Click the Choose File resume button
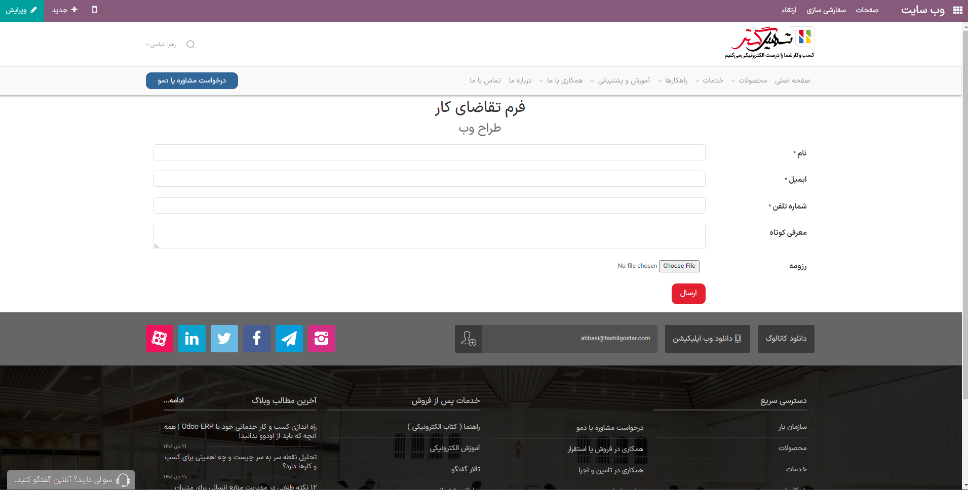 (680, 266)
